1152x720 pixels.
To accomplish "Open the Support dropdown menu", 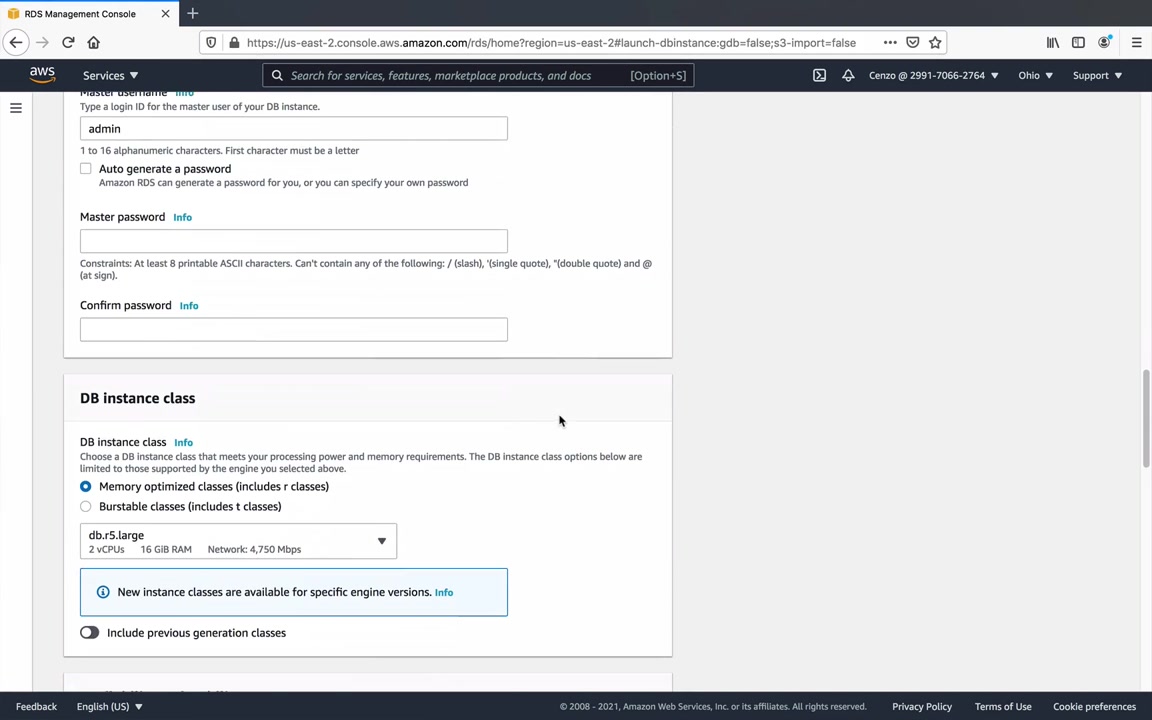I will coord(1097,75).
